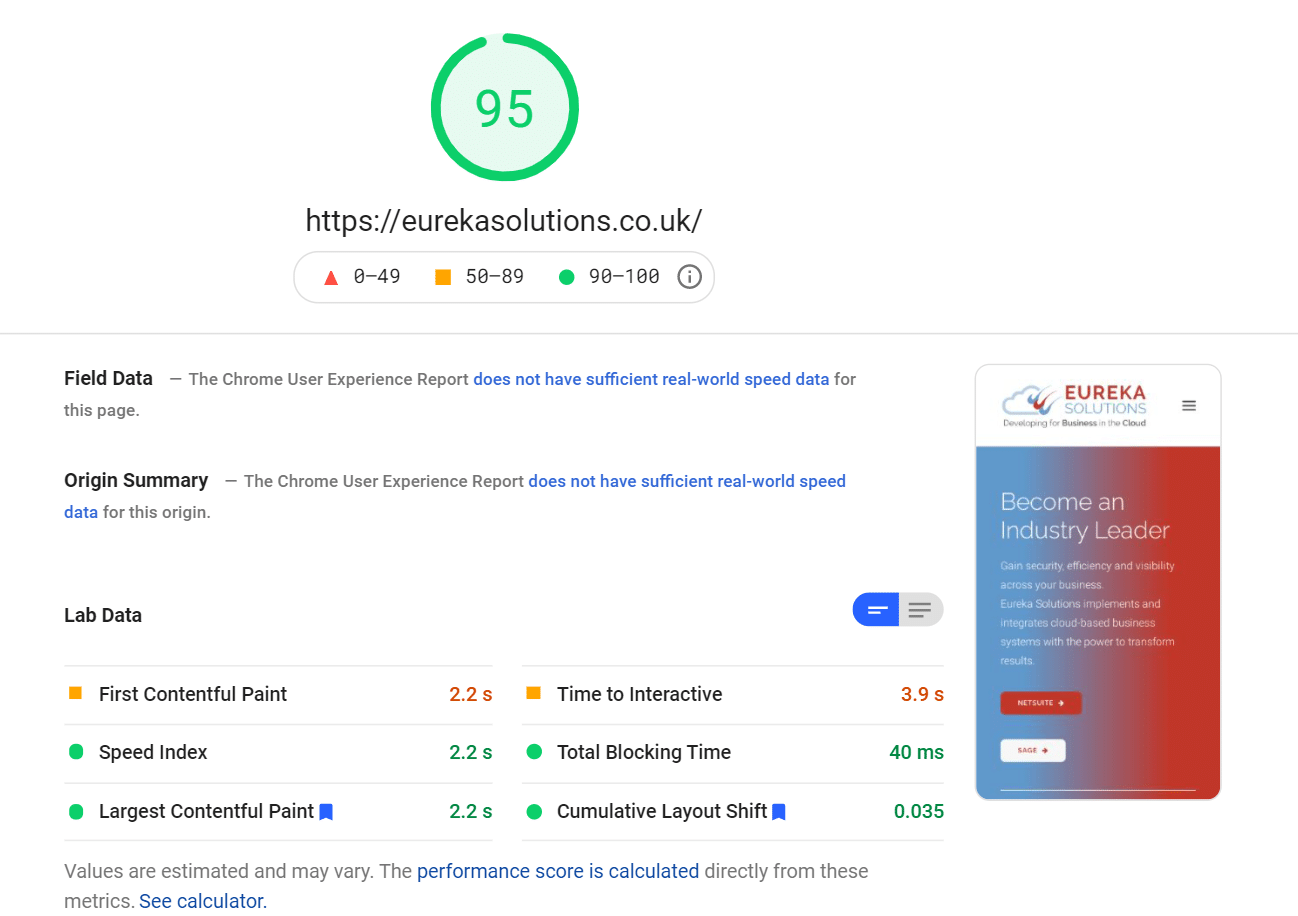1298x916 pixels.
Task: Select the condensed metrics view toggle
Action: 875,609
